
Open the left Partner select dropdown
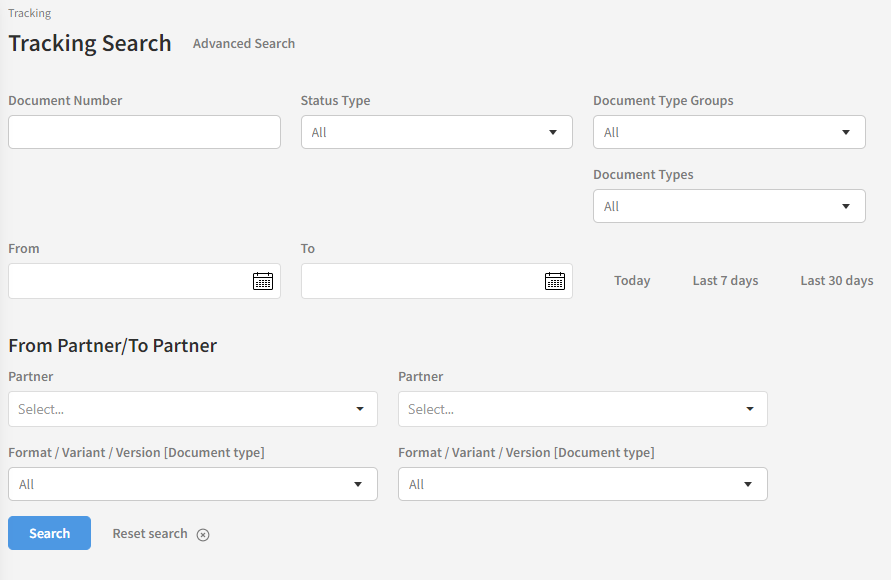click(x=192, y=409)
